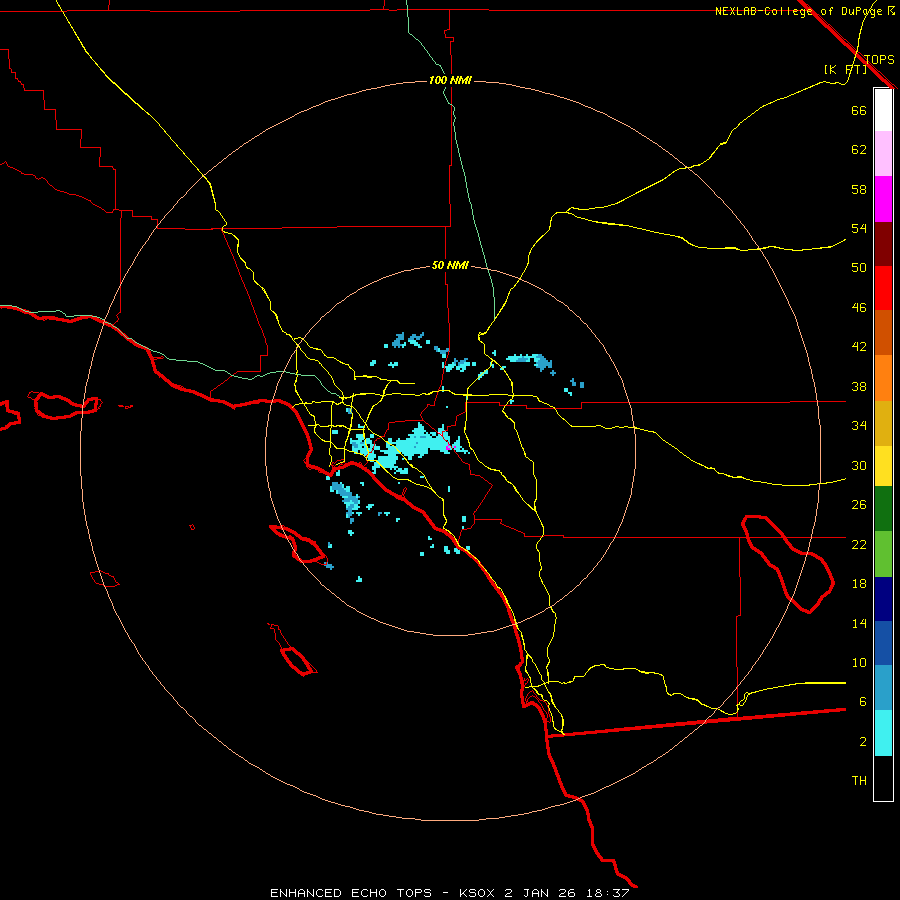Pick the burnt orange legend swatch
900x900 pixels.
[883, 332]
